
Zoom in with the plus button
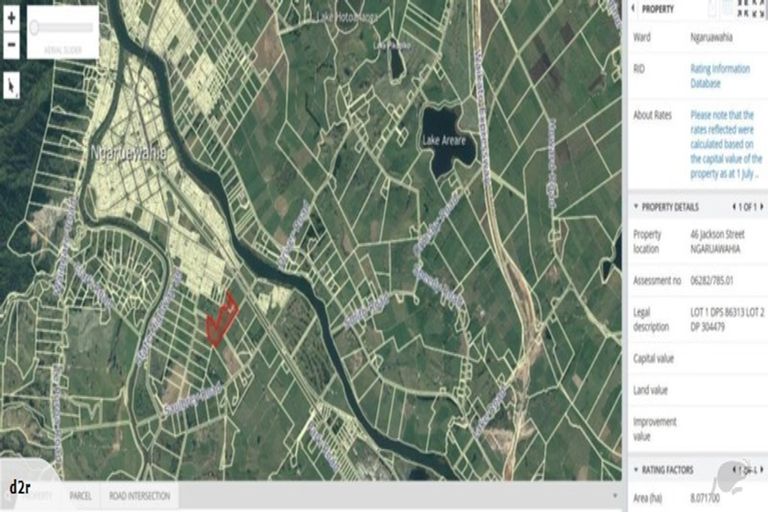click(11, 19)
